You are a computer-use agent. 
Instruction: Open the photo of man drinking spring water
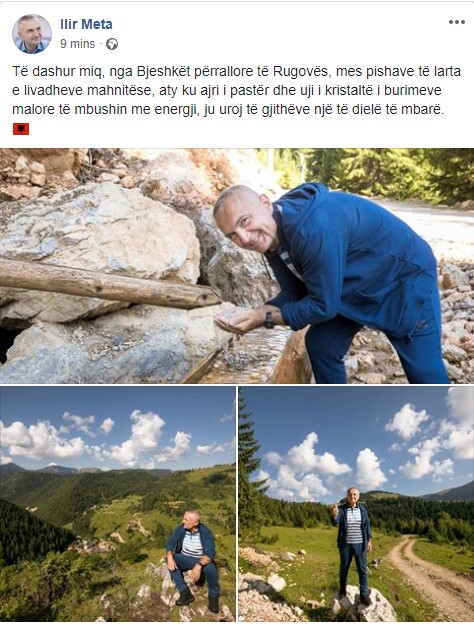point(237,266)
